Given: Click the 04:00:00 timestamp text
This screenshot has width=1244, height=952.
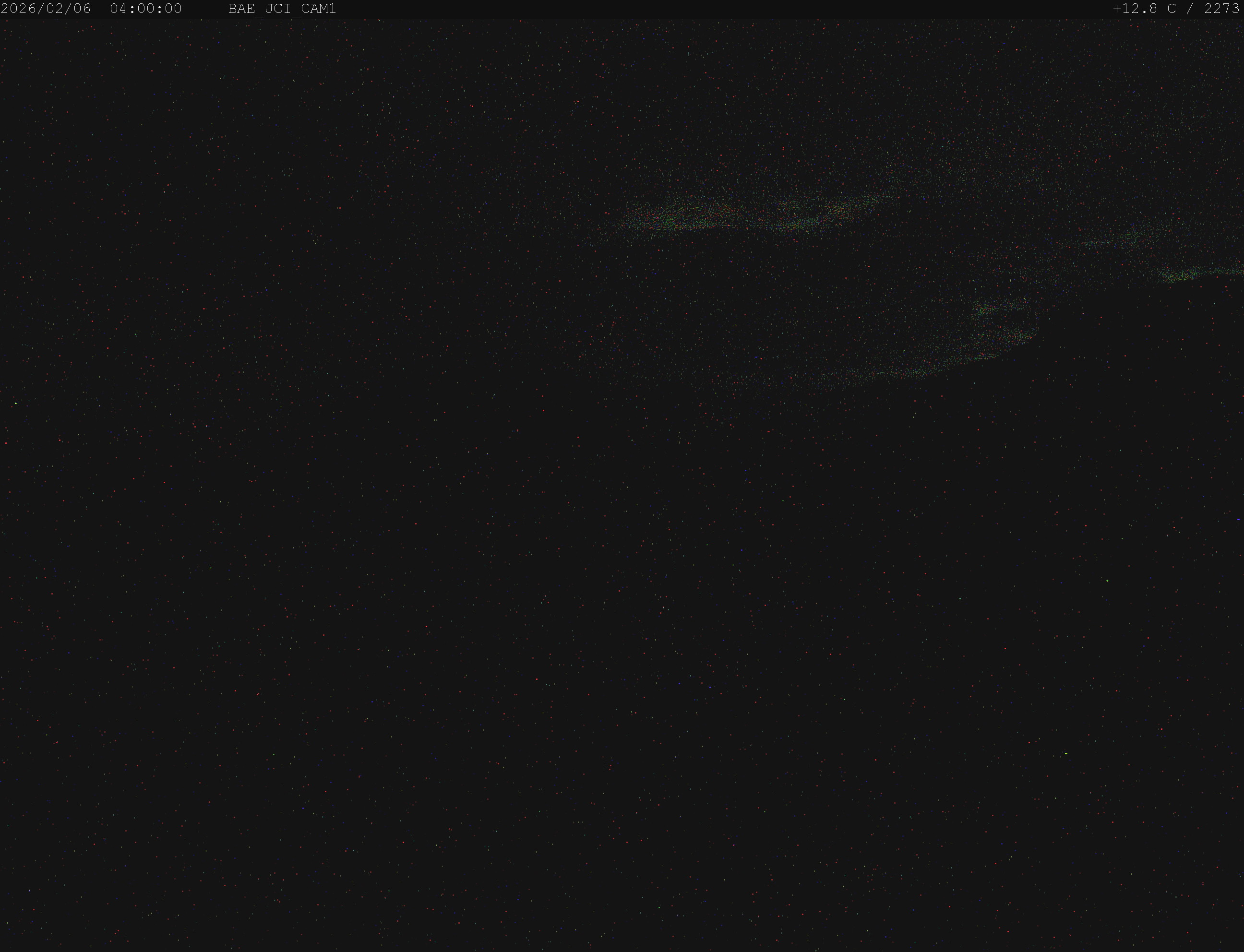Looking at the screenshot, I should 146,9.
